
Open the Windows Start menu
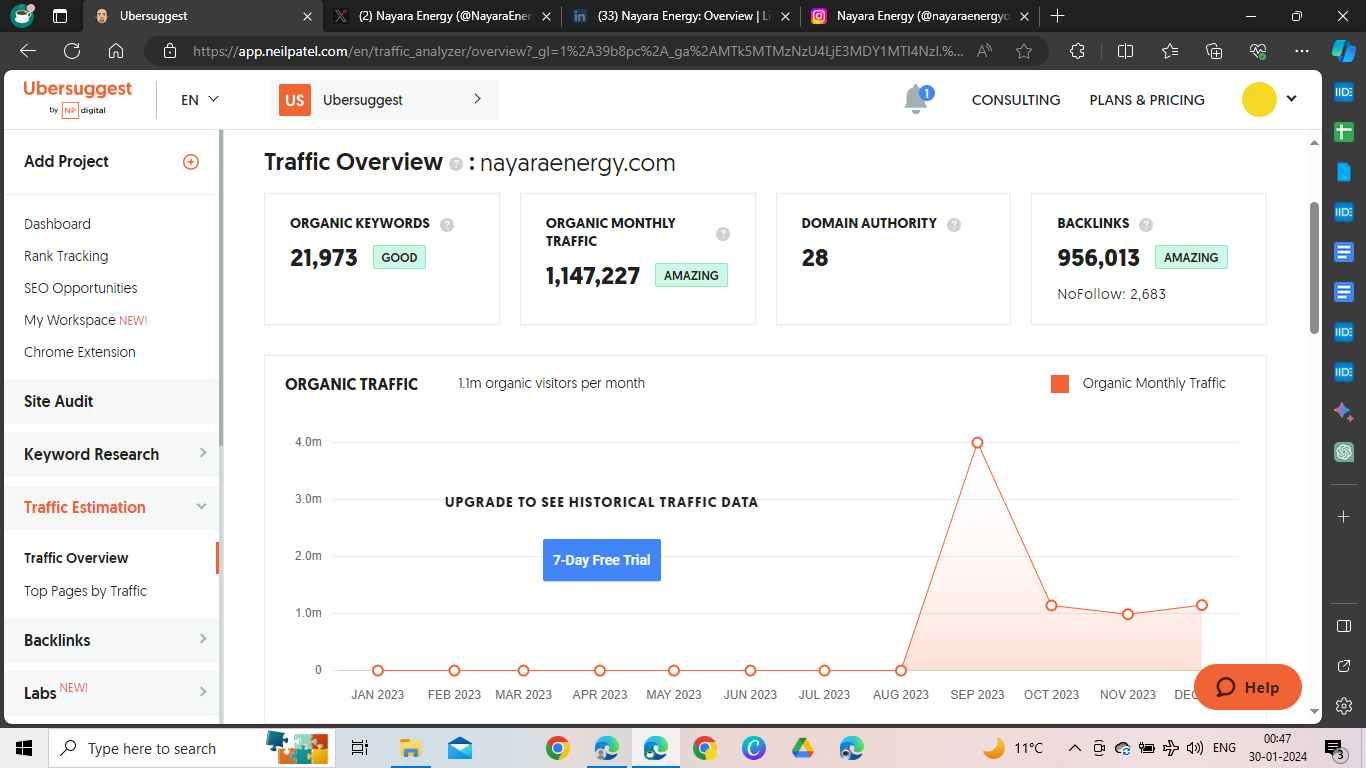coord(22,747)
